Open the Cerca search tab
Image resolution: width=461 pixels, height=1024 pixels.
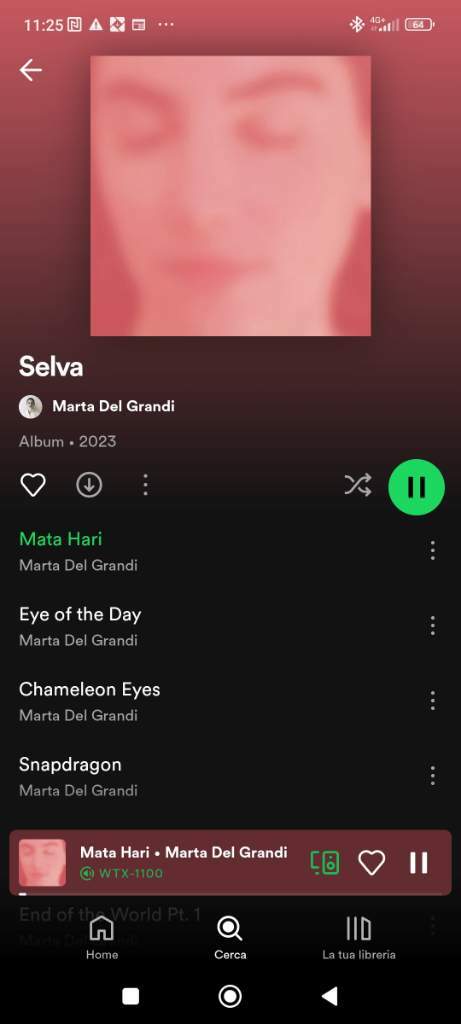[x=230, y=938]
